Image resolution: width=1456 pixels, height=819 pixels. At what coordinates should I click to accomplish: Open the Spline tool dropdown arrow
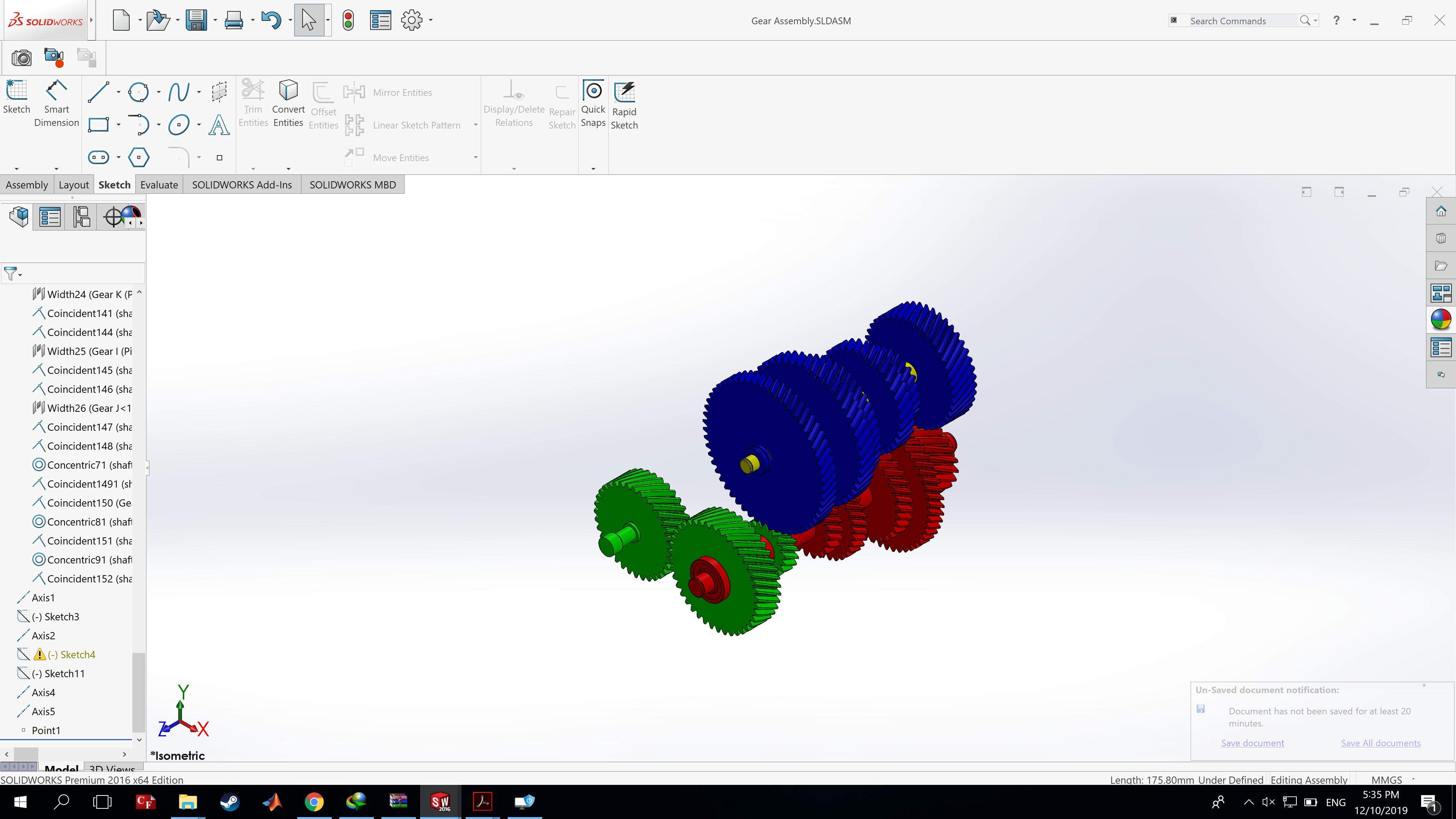click(199, 92)
